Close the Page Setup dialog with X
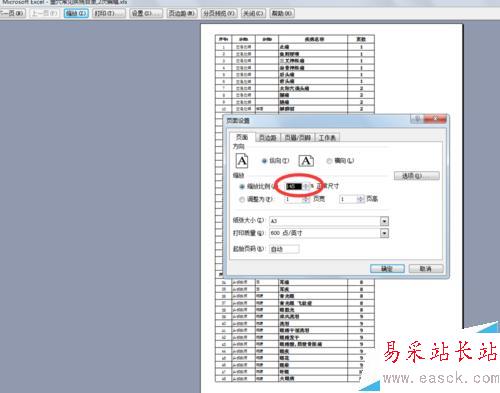The height and width of the screenshot is (393, 500). point(435,119)
